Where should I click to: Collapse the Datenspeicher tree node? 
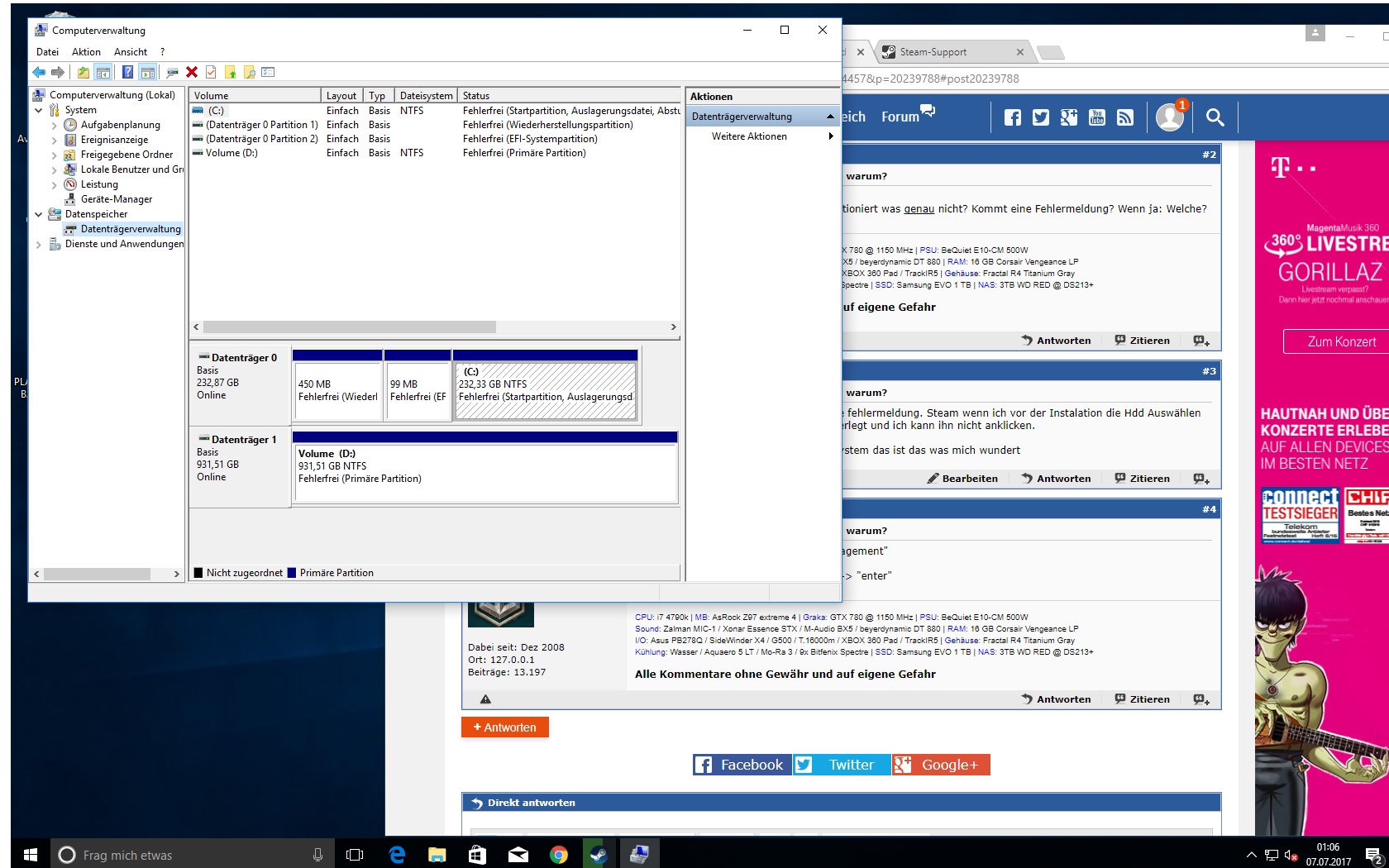(38, 214)
